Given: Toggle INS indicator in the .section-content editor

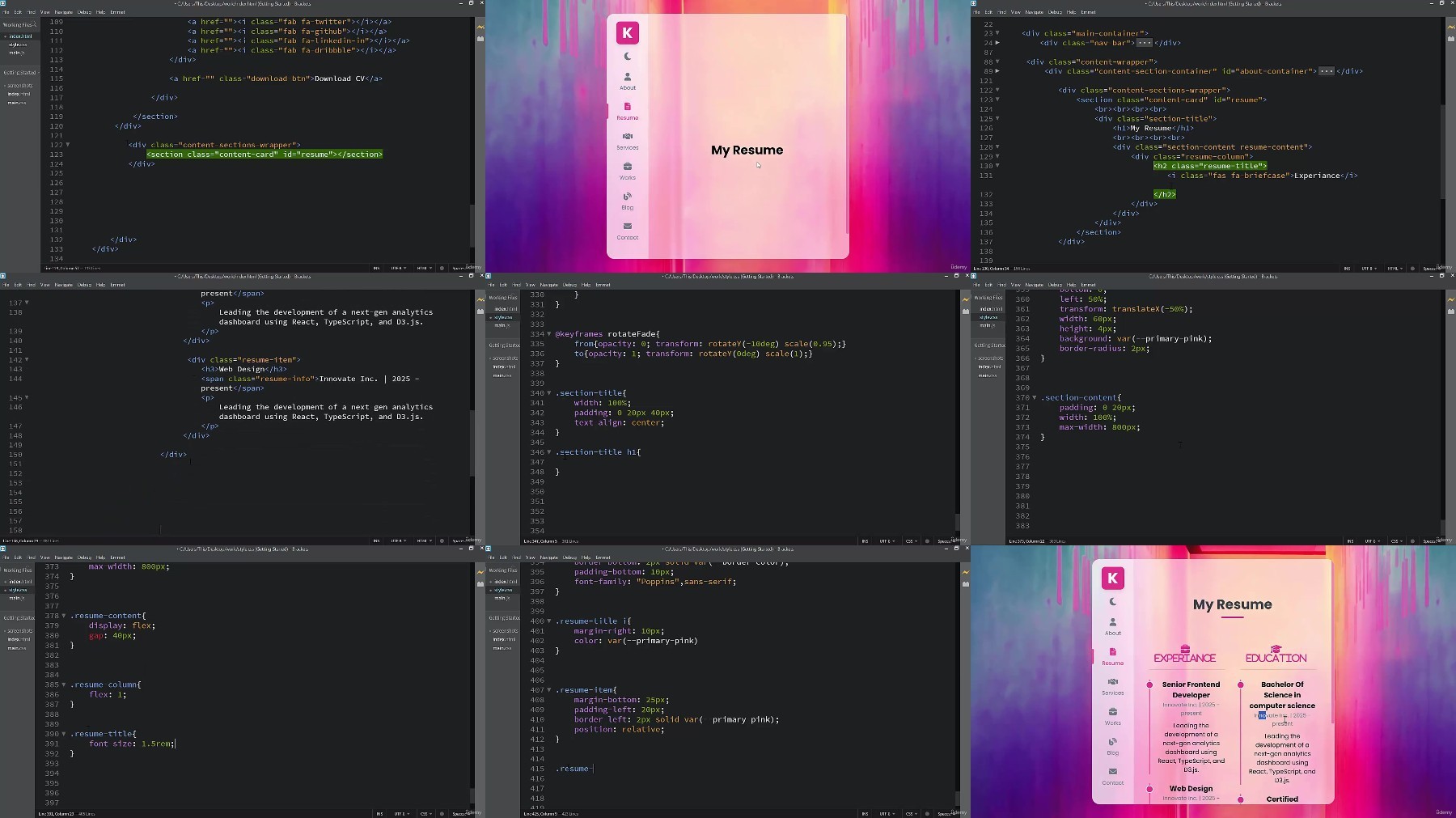Looking at the screenshot, I should (1350, 540).
